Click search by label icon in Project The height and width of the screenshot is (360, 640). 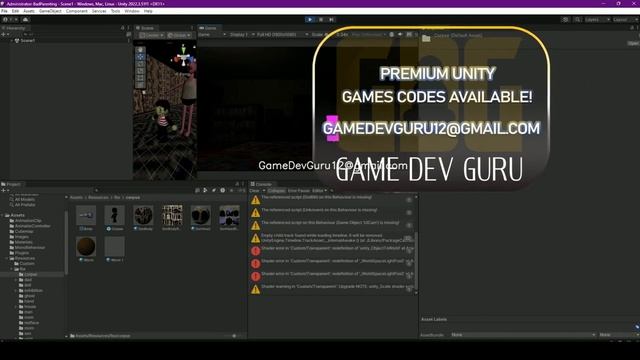pyautogui.click(x=214, y=190)
